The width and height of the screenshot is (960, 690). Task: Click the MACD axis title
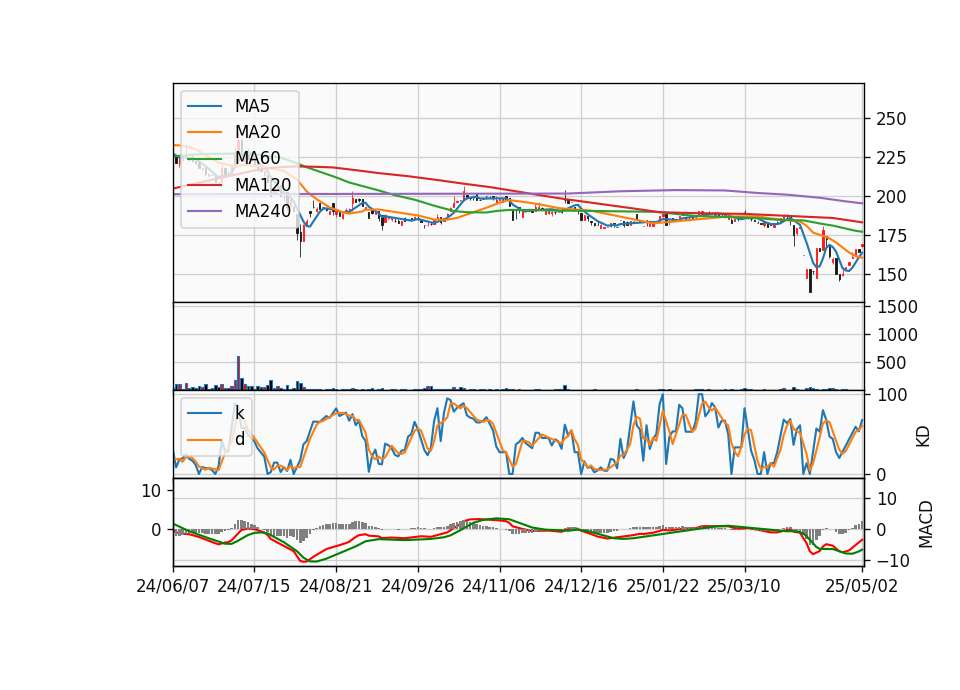926,524
